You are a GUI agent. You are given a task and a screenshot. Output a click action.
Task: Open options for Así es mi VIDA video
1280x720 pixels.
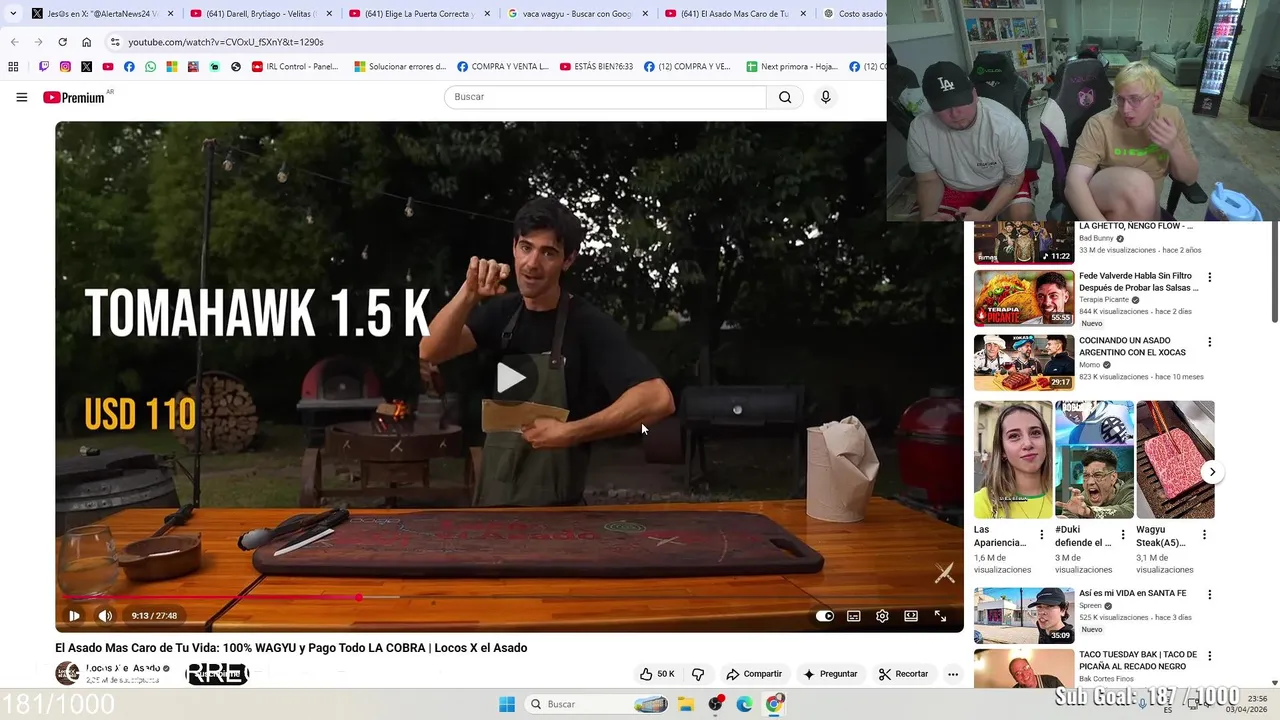pos(1209,594)
